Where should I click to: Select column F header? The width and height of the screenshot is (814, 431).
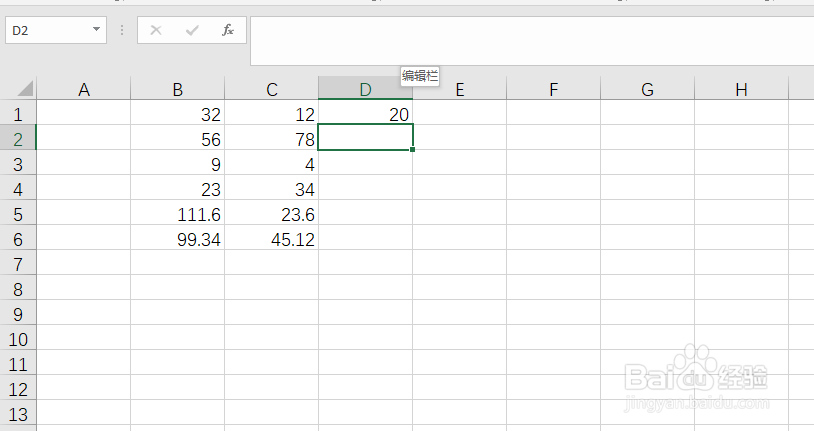553,88
